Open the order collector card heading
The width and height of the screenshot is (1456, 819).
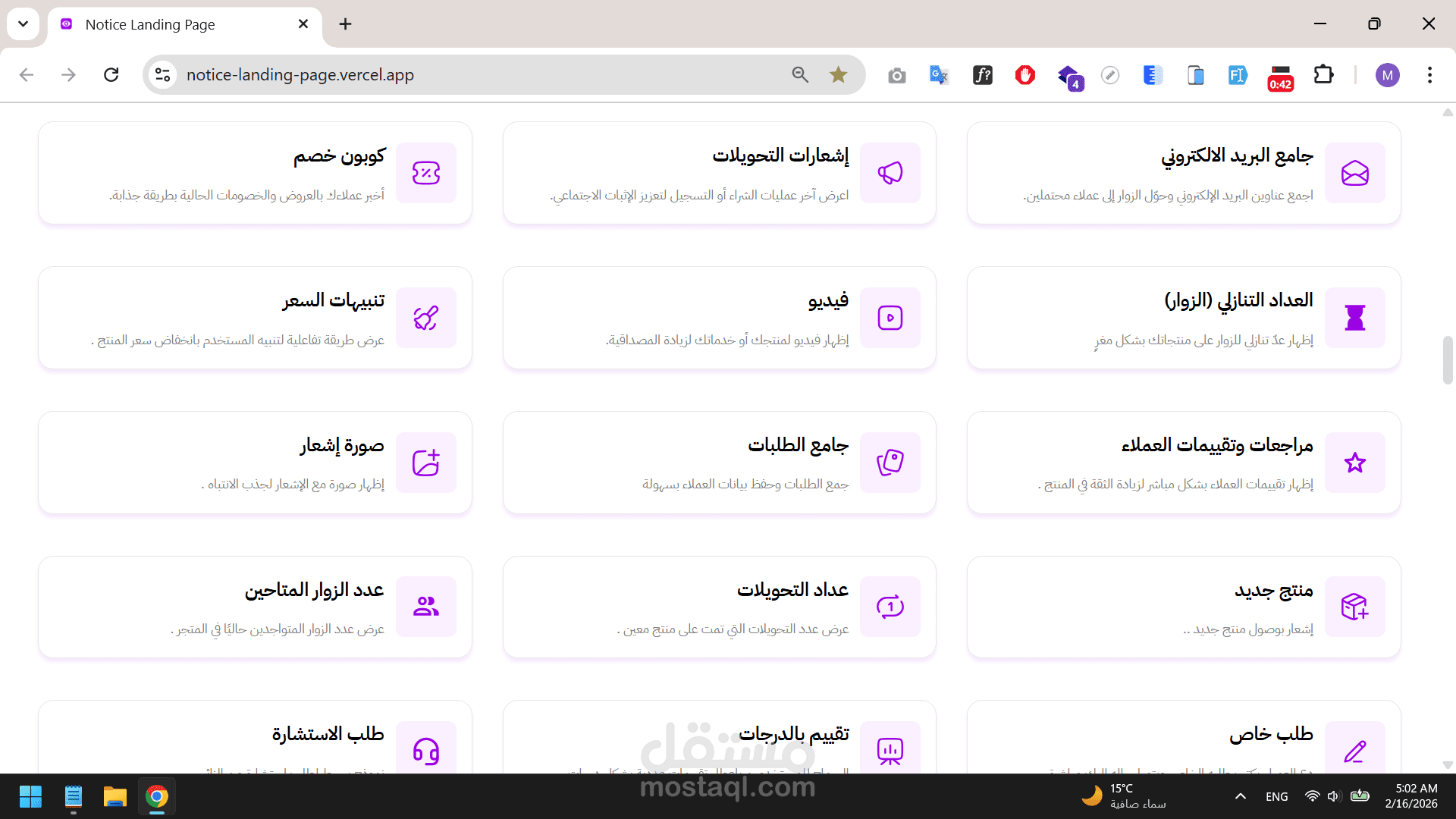point(798,445)
